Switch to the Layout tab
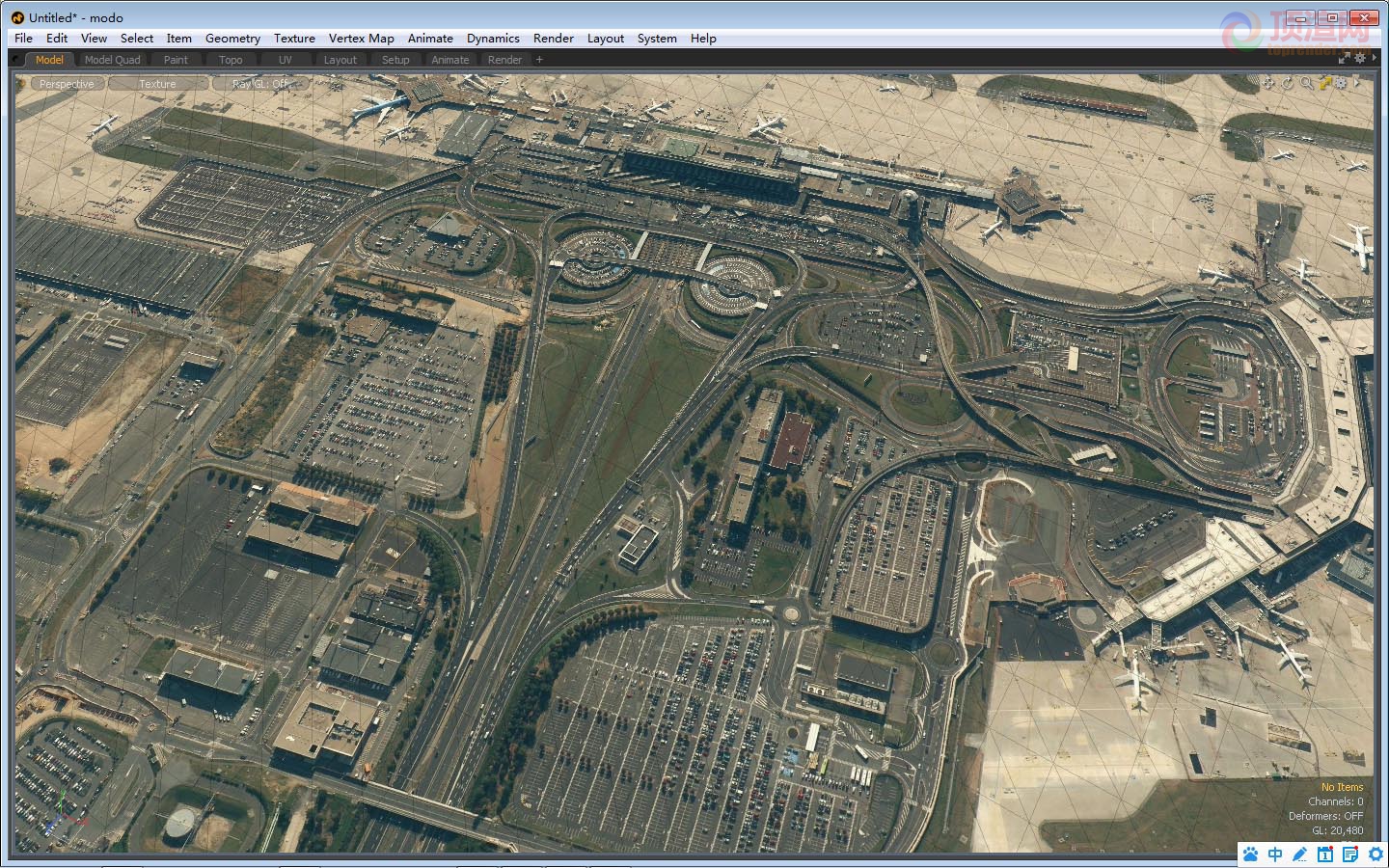1389x868 pixels. point(340,60)
